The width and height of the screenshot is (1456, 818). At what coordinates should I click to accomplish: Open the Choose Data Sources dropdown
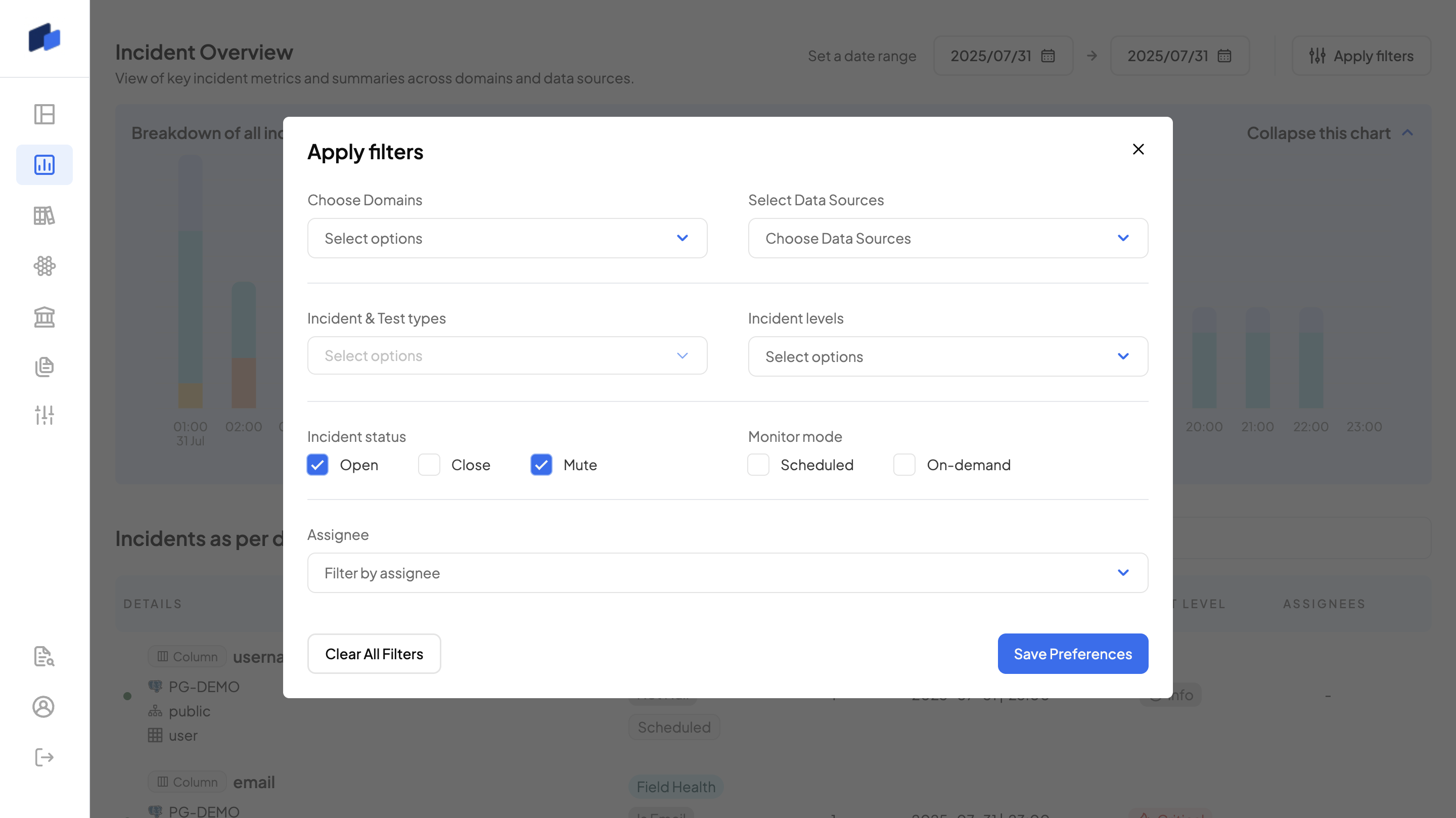point(948,238)
